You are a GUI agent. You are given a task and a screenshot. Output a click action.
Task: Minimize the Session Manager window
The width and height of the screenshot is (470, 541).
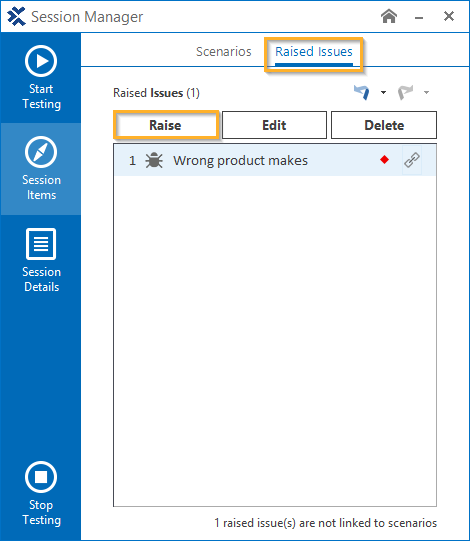pyautogui.click(x=419, y=17)
